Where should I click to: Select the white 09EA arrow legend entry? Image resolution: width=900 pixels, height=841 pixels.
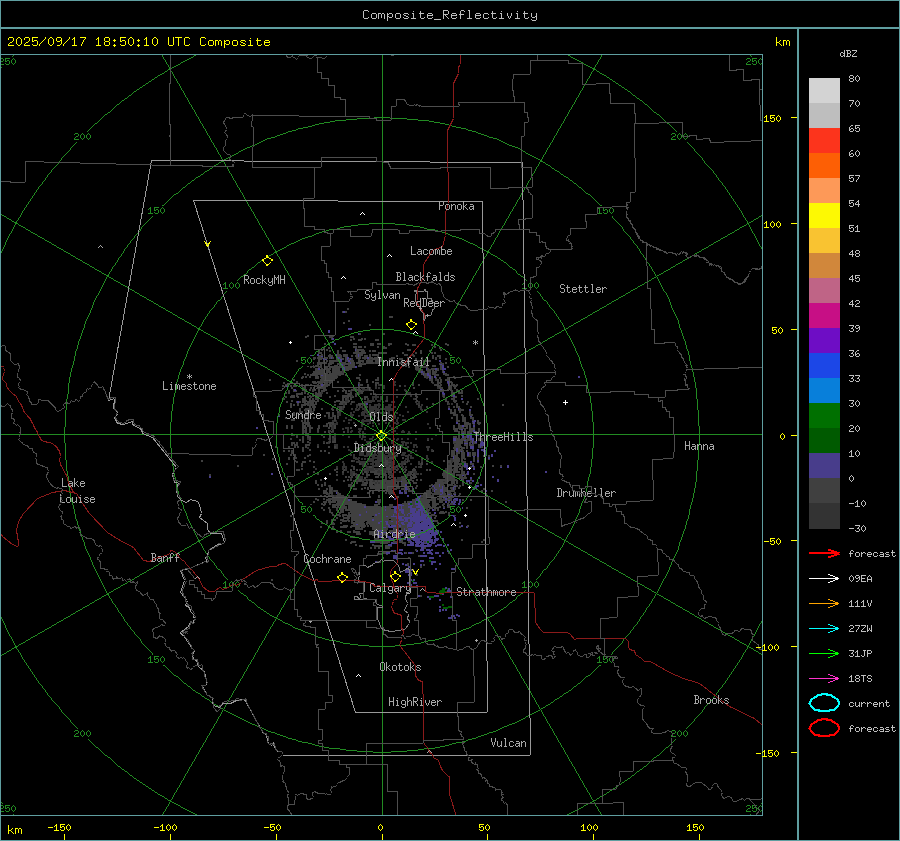click(x=824, y=578)
